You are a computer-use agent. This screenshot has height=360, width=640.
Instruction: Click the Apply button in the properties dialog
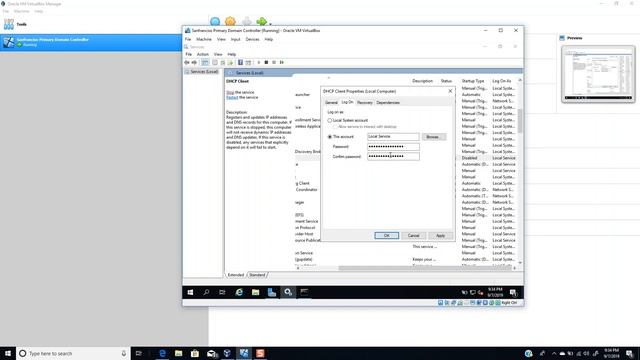440,236
